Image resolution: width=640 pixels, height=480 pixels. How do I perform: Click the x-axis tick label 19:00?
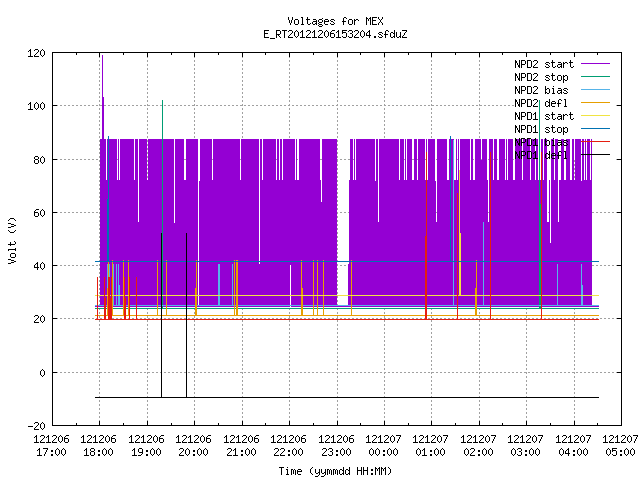coord(146,453)
